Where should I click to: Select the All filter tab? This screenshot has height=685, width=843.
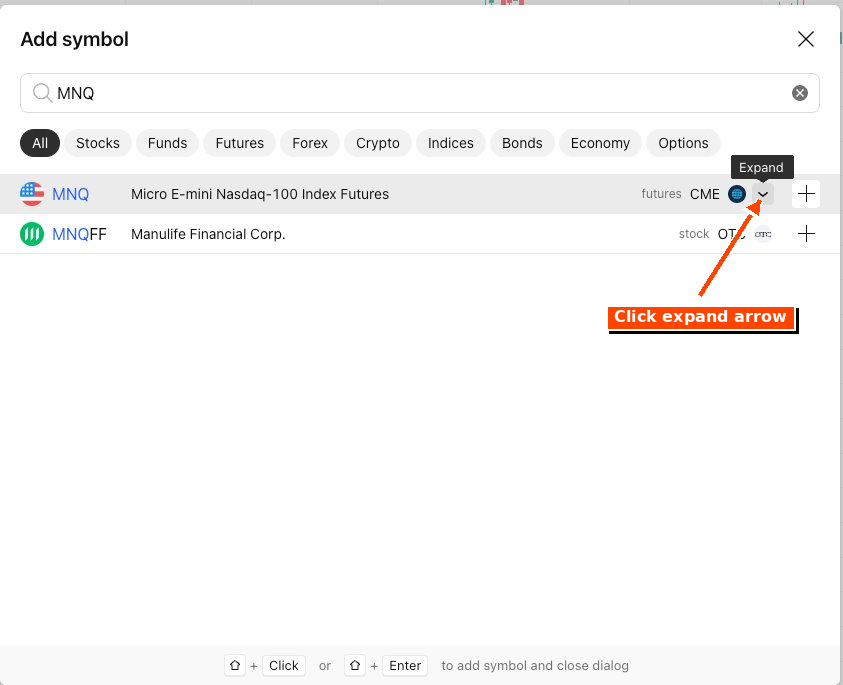pos(40,143)
